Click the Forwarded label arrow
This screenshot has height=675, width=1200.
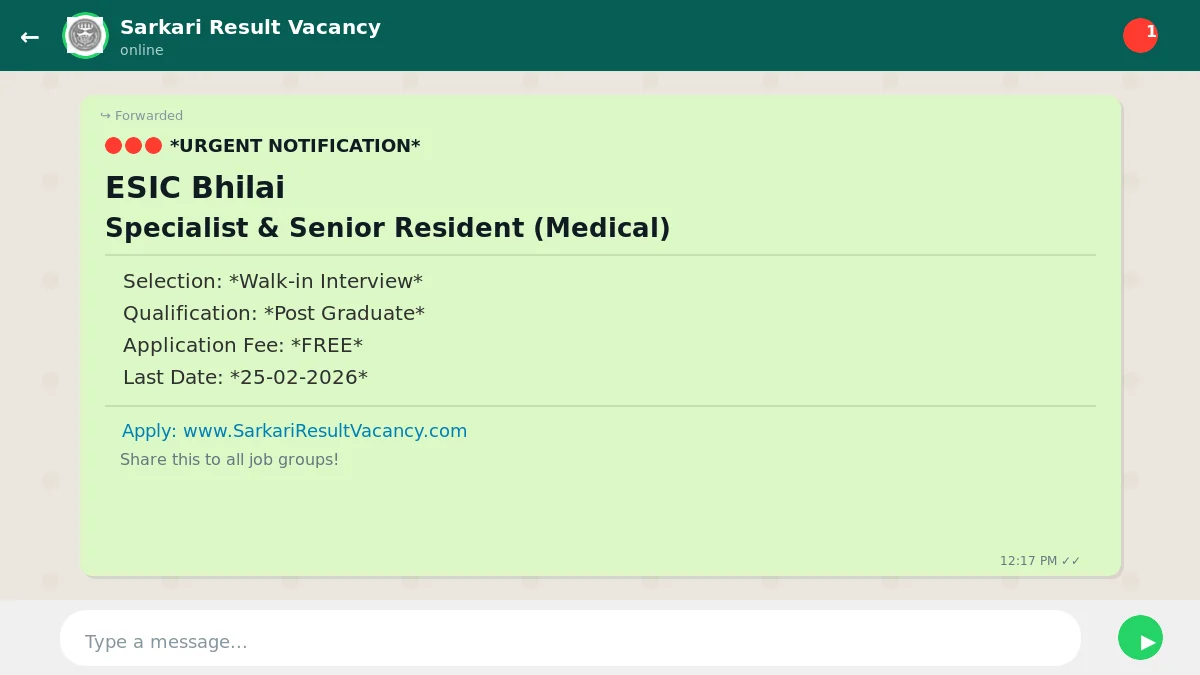click(x=105, y=116)
